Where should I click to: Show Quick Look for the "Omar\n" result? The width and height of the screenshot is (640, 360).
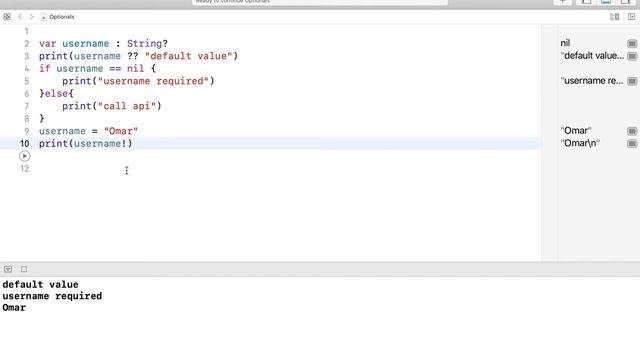632,144
